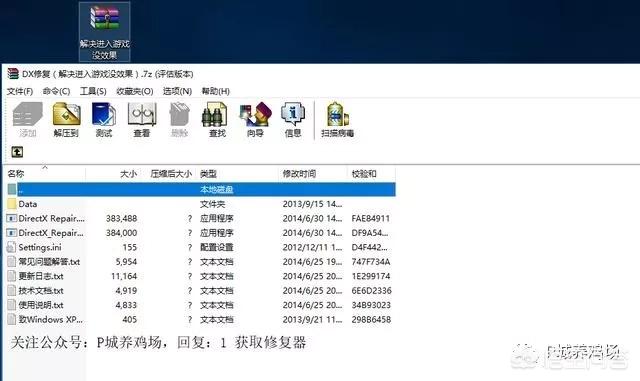
Task: Show archive Info (信息) icon
Action: coord(293,119)
